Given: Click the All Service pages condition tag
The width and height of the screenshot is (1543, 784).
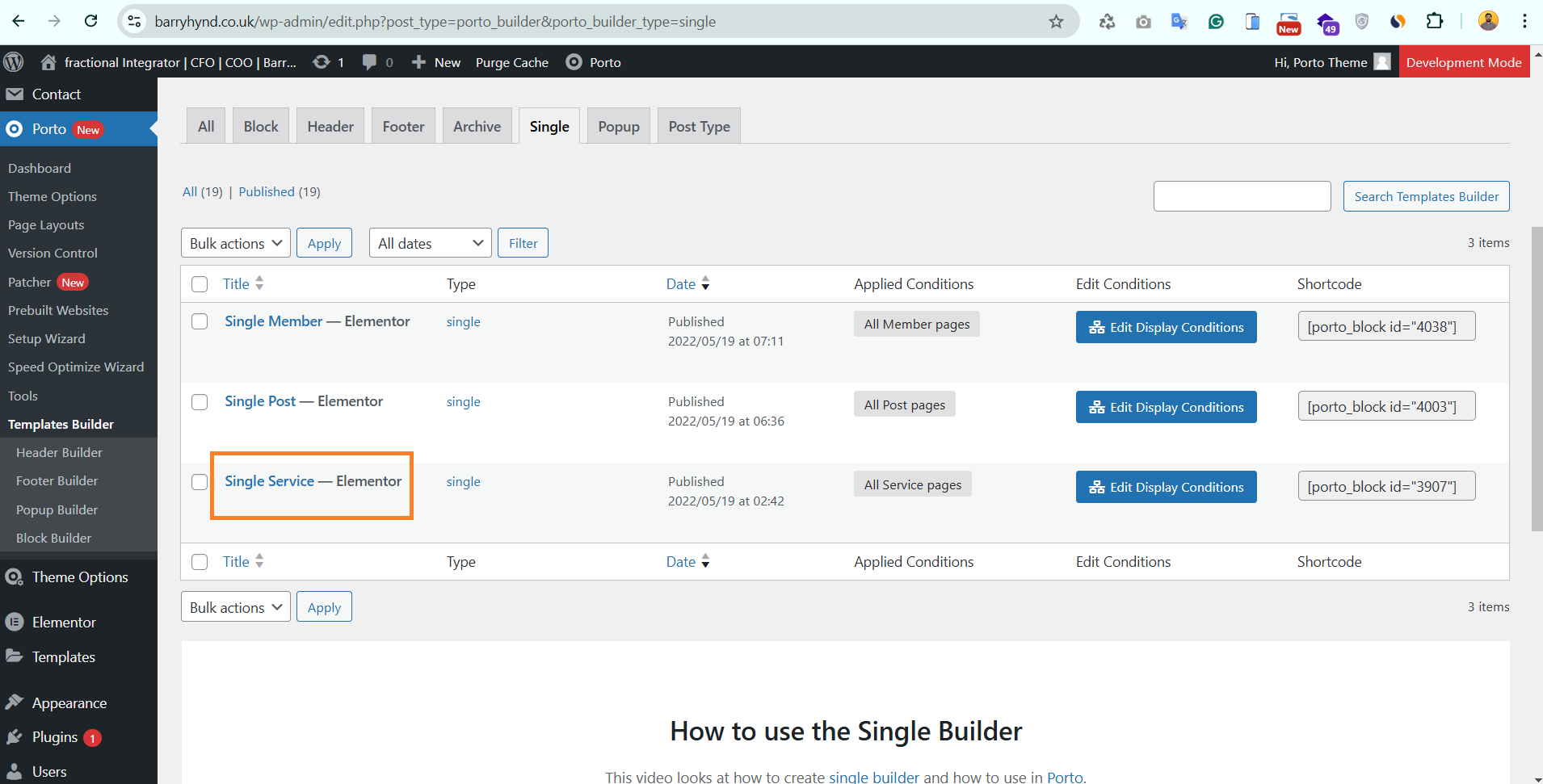Looking at the screenshot, I should pyautogui.click(x=913, y=484).
